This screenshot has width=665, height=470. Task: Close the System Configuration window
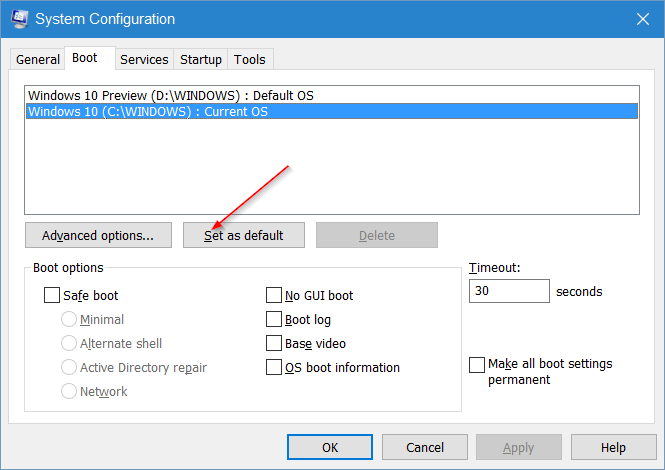pyautogui.click(x=643, y=19)
